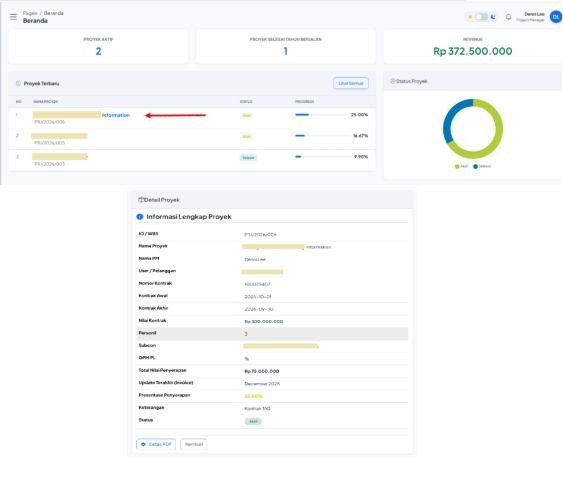The image size is (563, 481).
Task: Click the Kembali button
Action: coord(194,444)
